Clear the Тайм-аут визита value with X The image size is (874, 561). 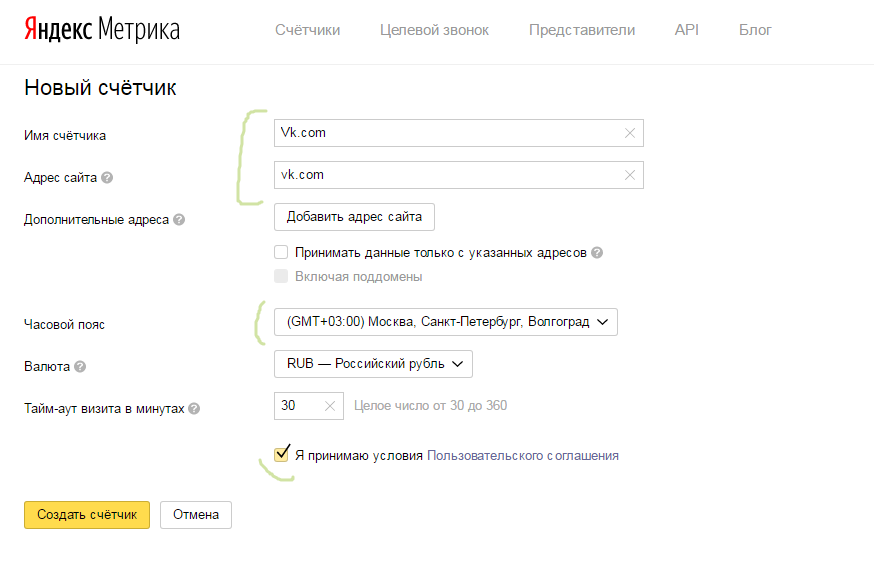[x=329, y=407]
